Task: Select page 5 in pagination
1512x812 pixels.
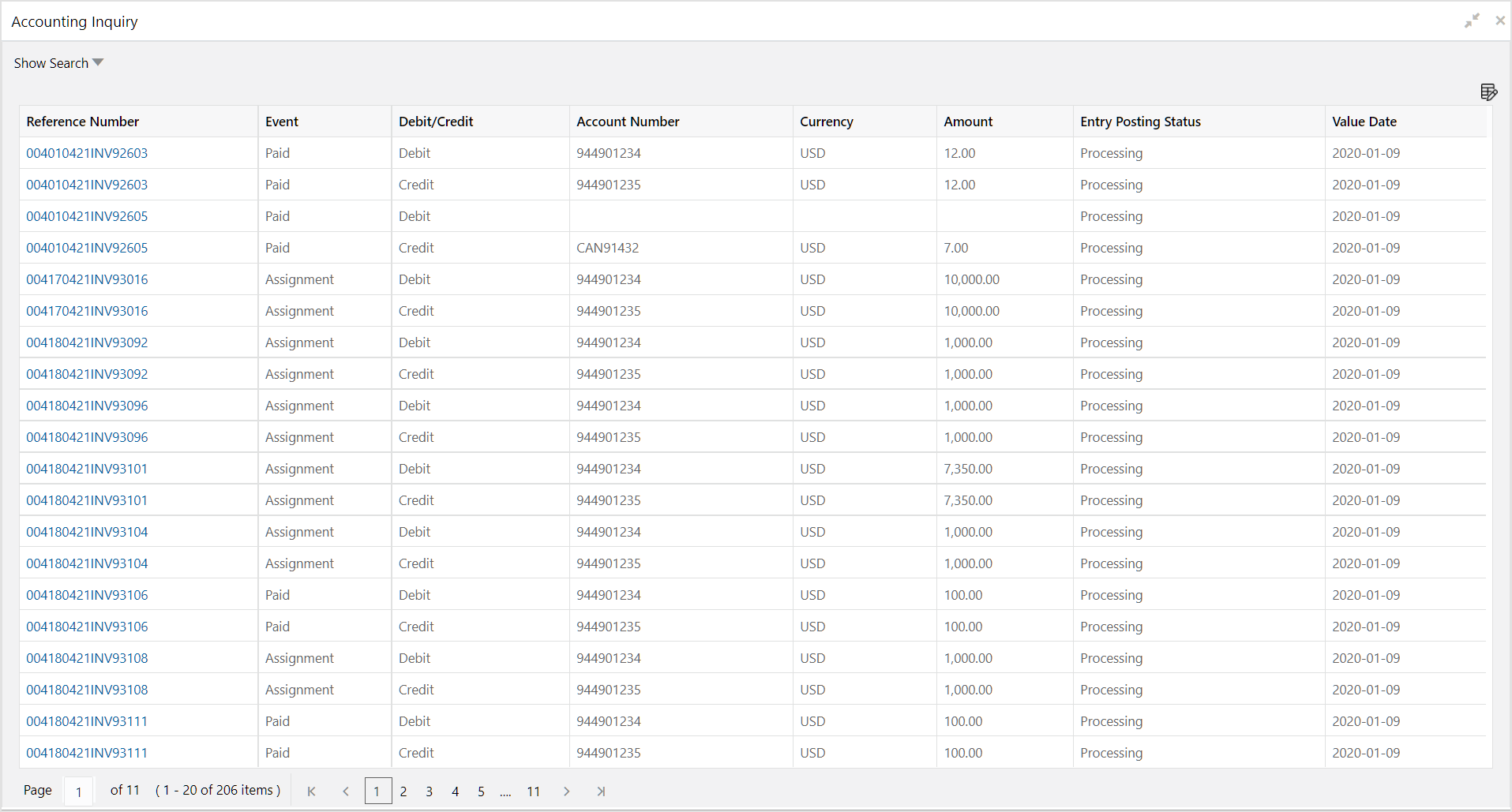Action: pyautogui.click(x=481, y=791)
